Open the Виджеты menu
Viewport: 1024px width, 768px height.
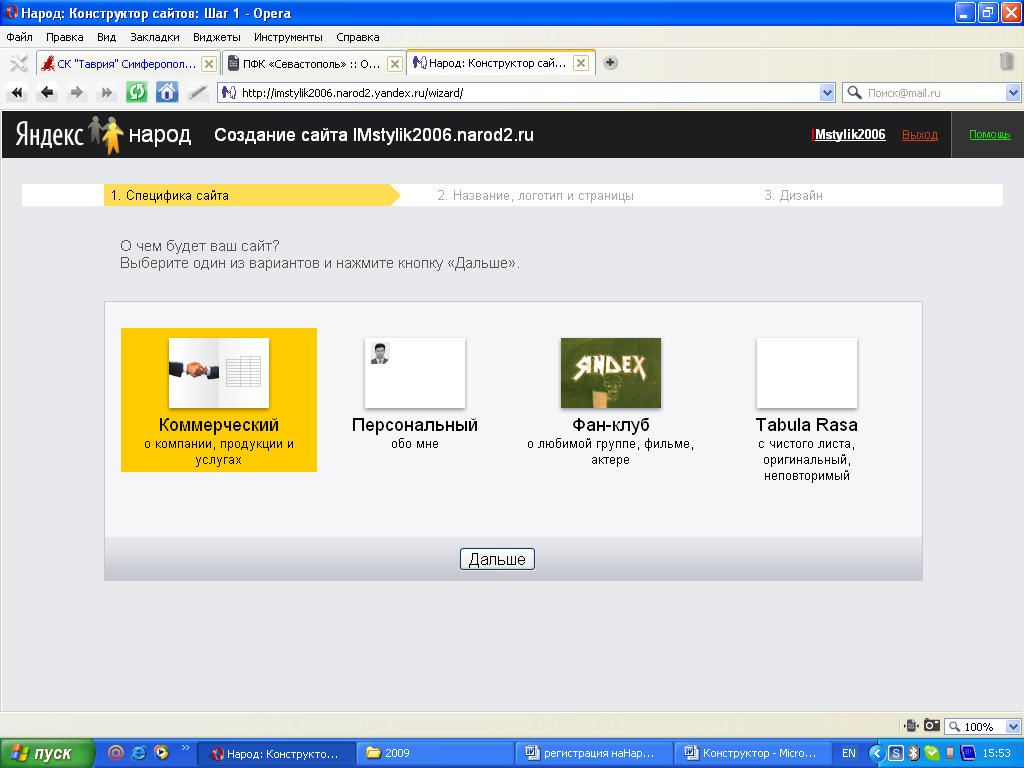tap(217, 37)
